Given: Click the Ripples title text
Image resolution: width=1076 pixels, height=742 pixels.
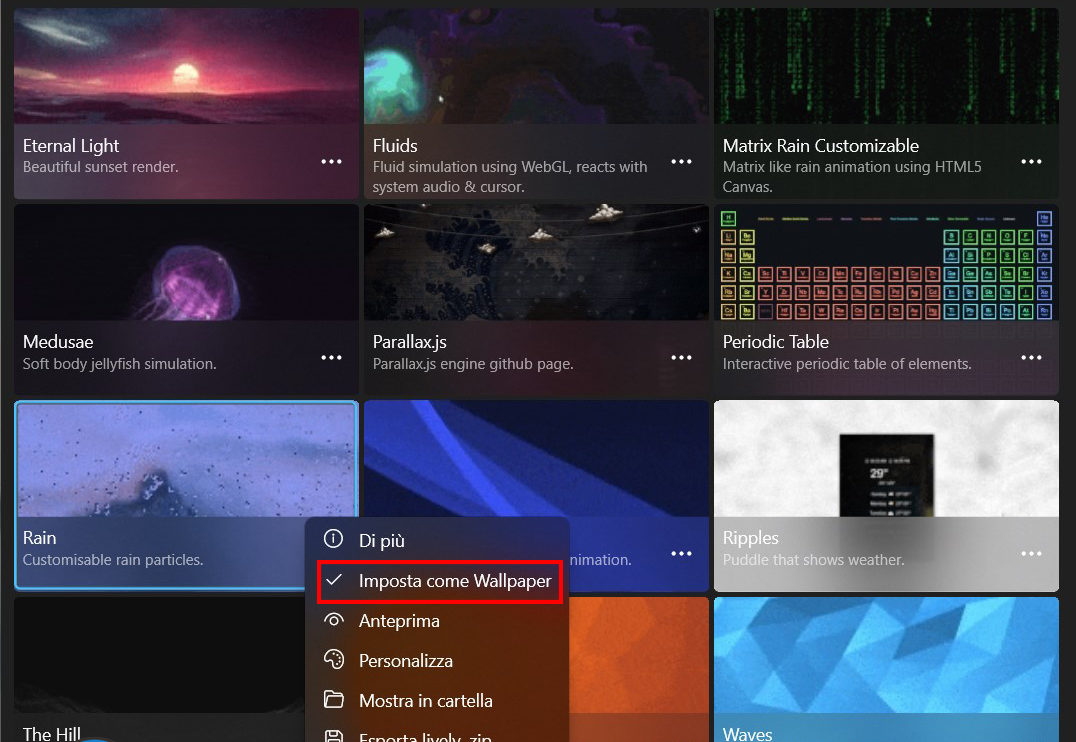Looking at the screenshot, I should (751, 537).
